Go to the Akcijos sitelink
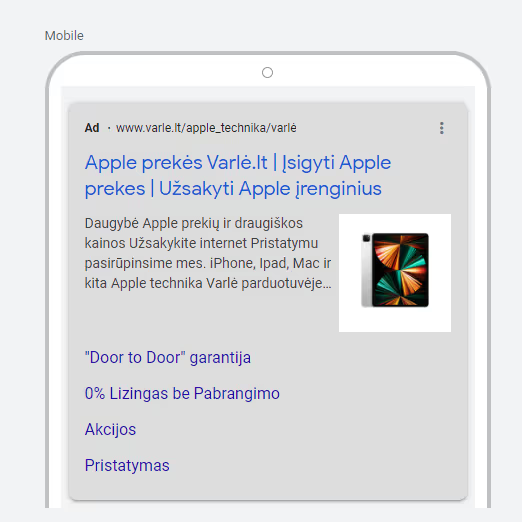This screenshot has height=522, width=522. [x=110, y=429]
